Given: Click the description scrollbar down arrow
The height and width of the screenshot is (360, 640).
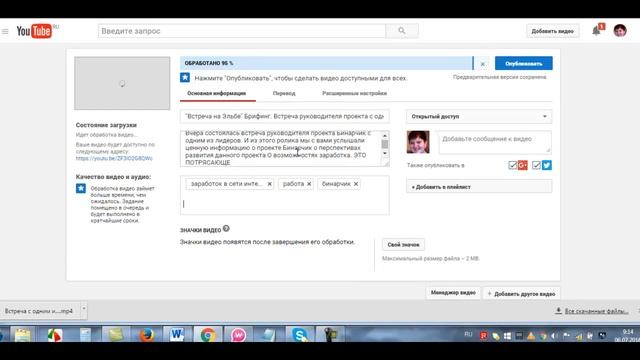Looking at the screenshot, I should [x=384, y=153].
